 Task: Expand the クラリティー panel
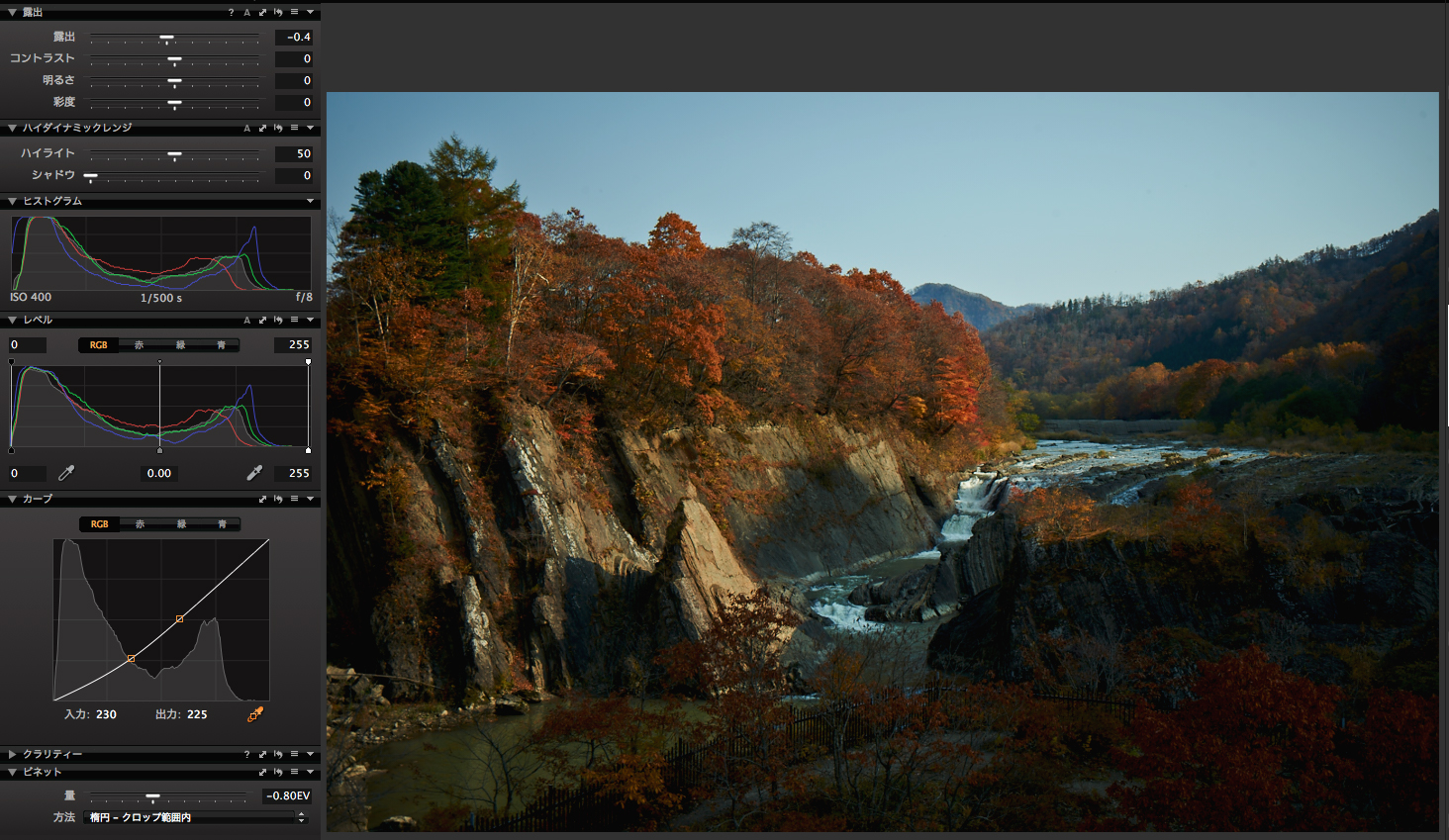(x=12, y=754)
